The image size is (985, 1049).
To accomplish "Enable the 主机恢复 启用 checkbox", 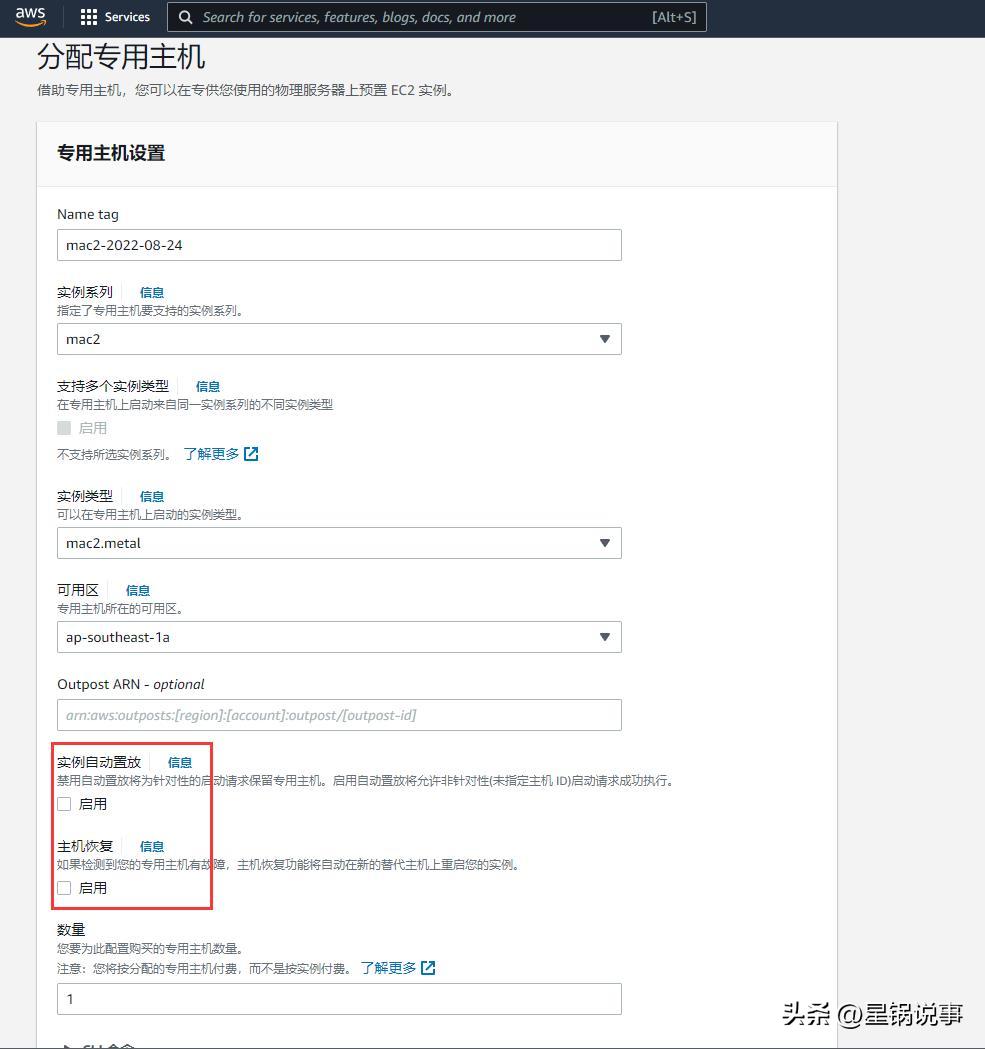I will tap(63, 887).
